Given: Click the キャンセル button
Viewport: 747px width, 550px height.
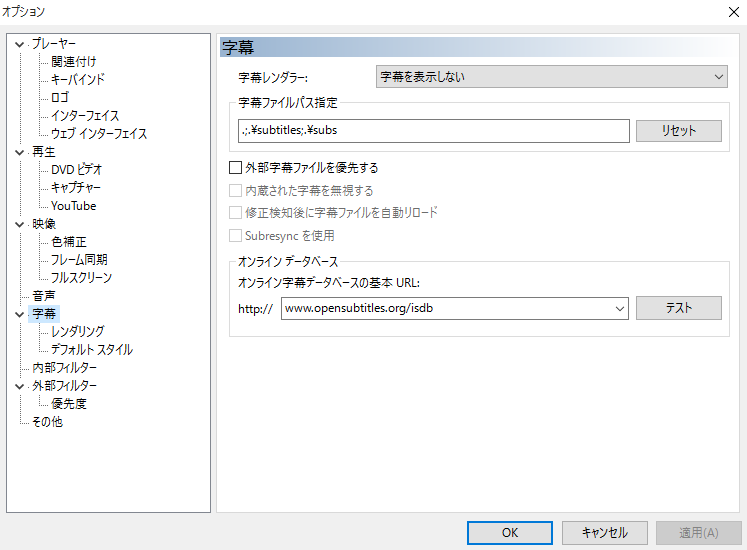Looking at the screenshot, I should tap(605, 533).
